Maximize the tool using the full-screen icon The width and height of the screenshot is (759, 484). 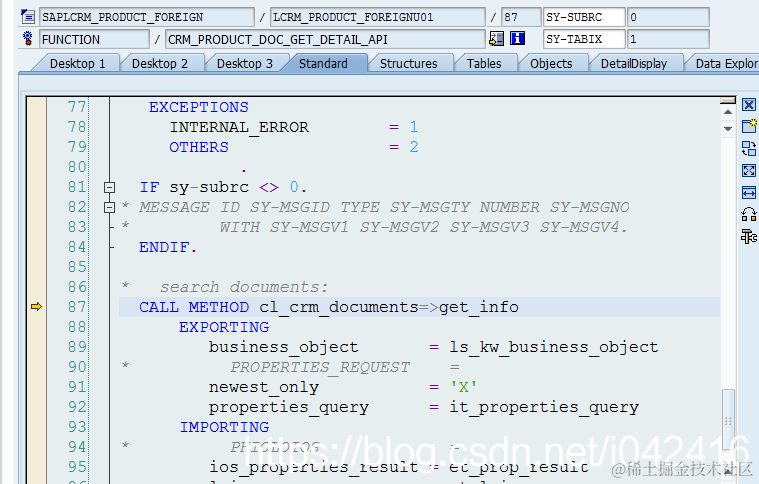point(749,170)
